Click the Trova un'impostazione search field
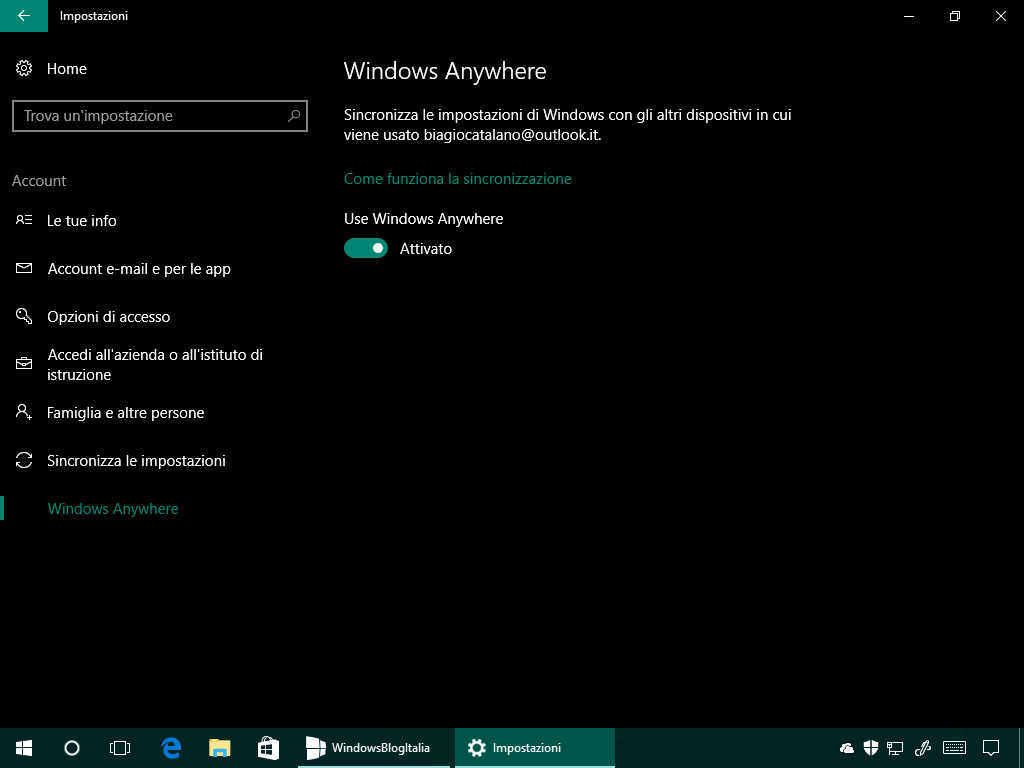 pyautogui.click(x=160, y=116)
